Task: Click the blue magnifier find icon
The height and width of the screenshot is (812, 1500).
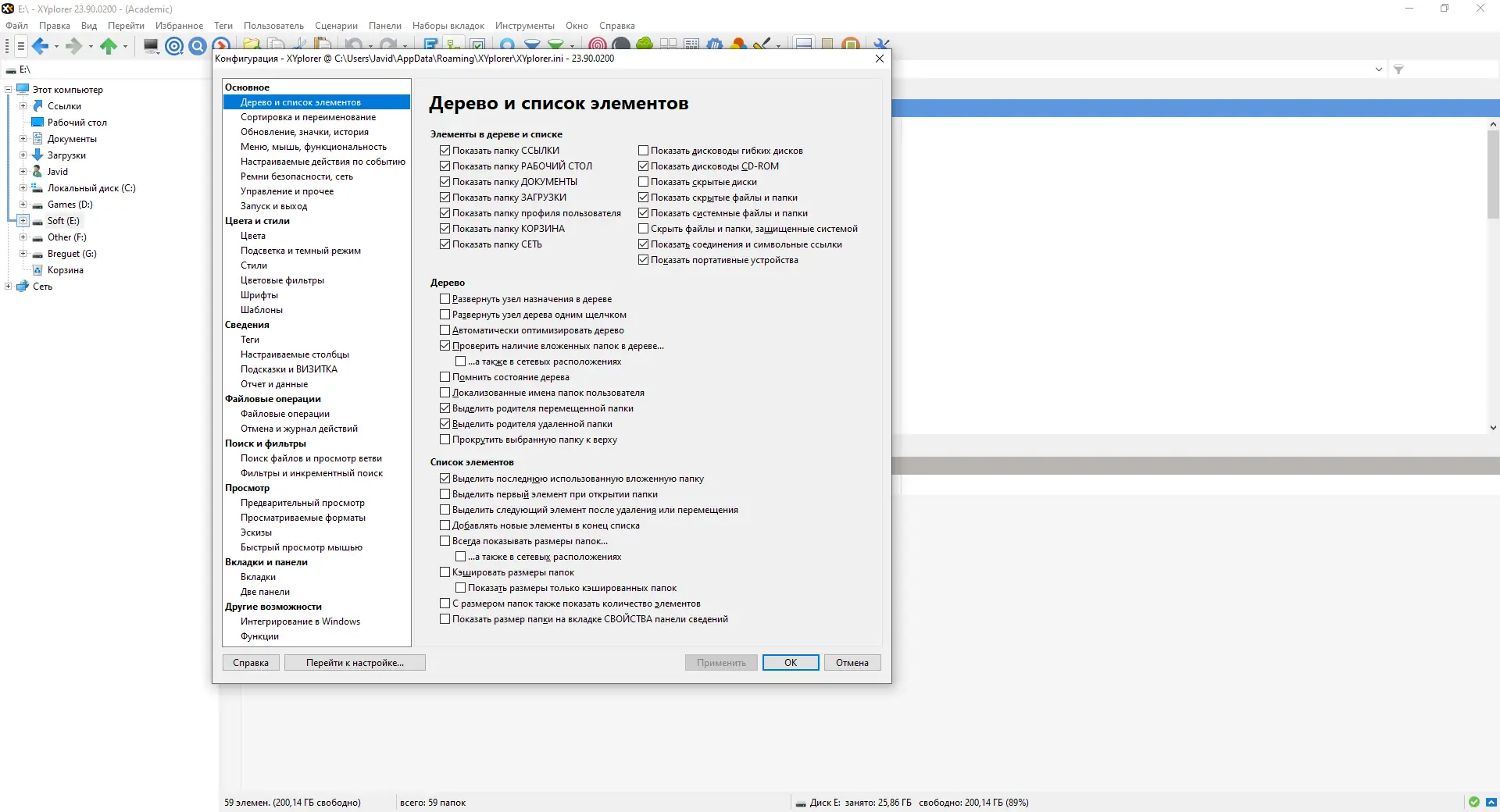Action: [198, 46]
